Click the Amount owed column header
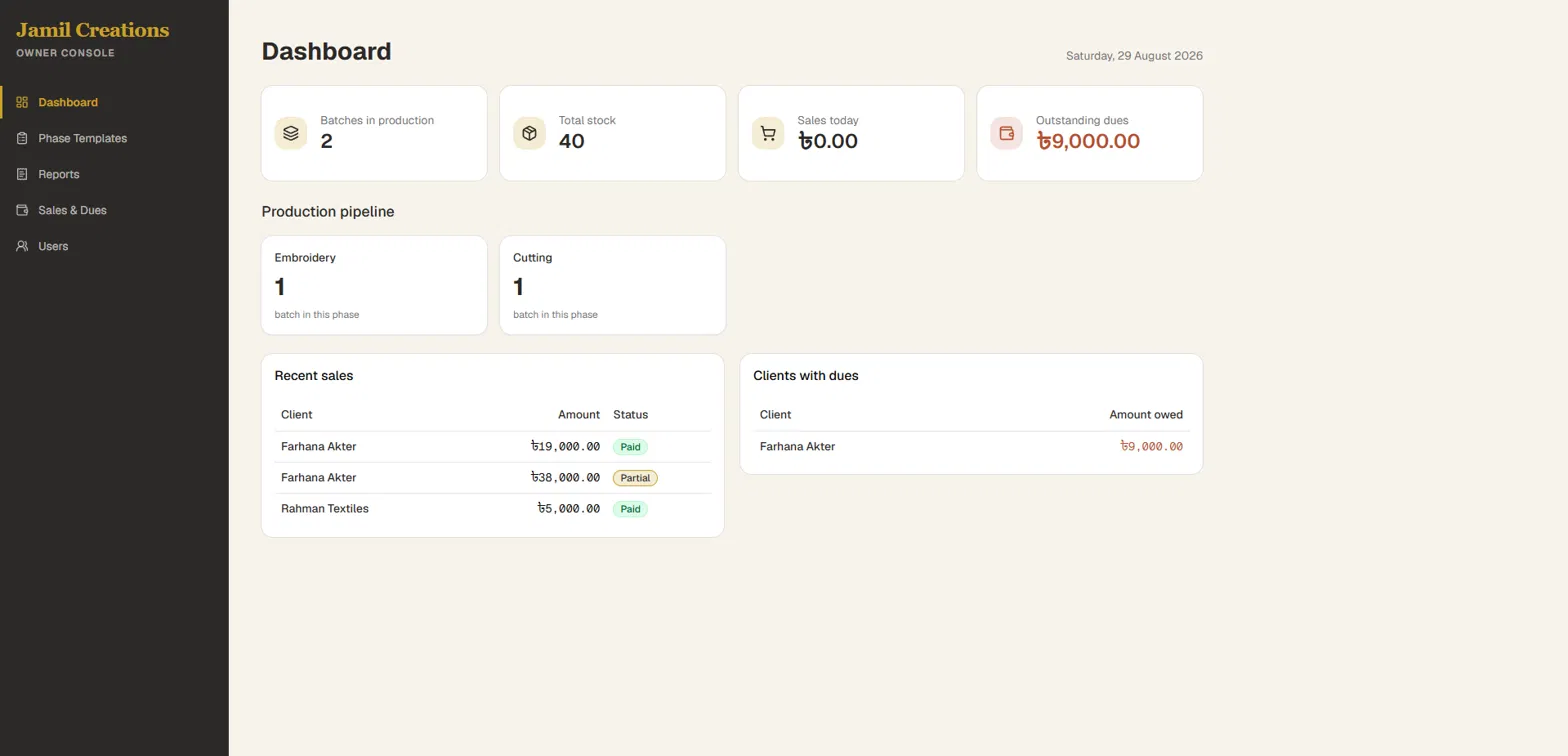 1146,415
